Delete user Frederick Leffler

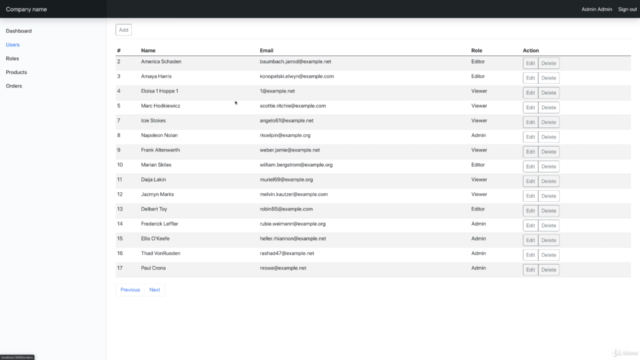(549, 225)
